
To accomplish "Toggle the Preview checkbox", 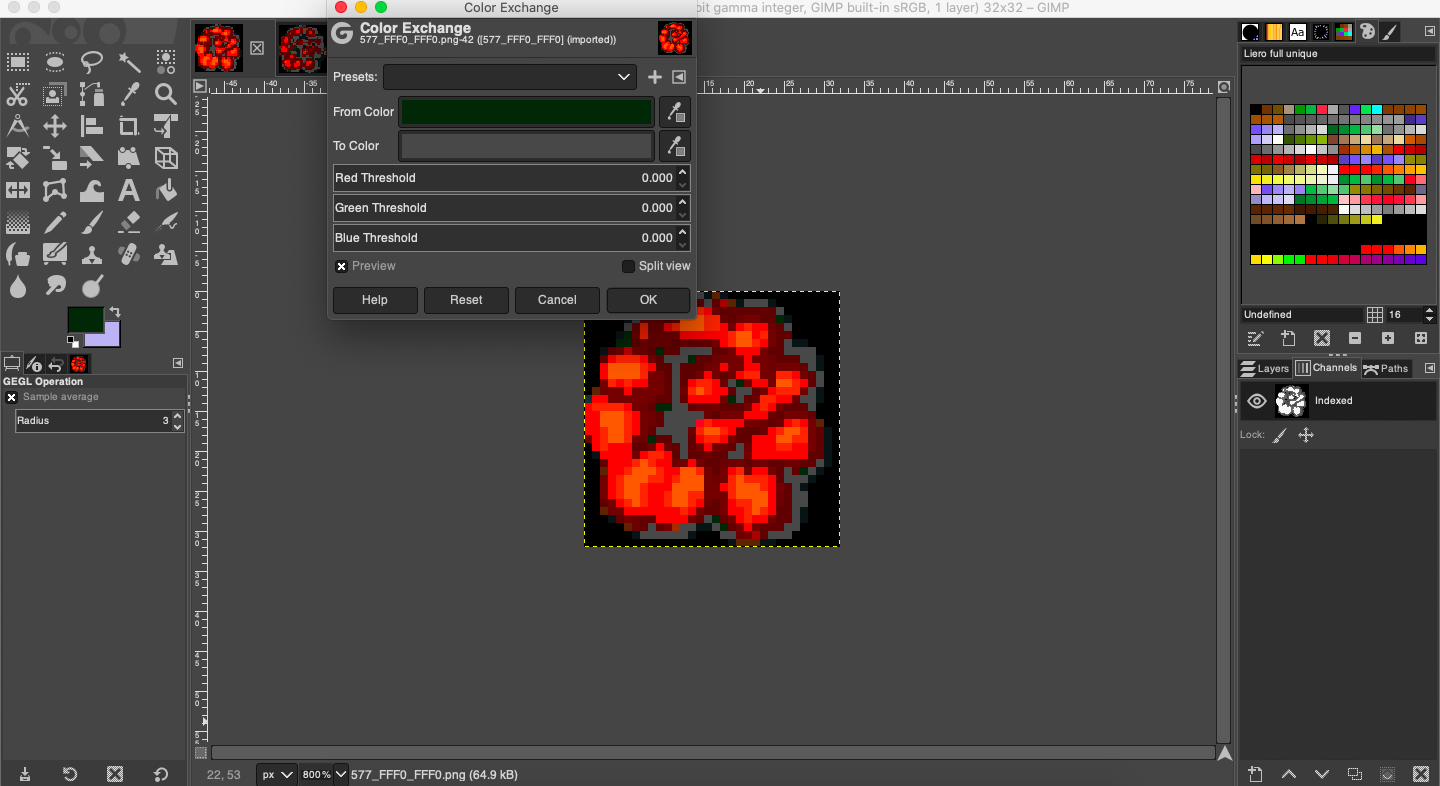I will (x=342, y=266).
